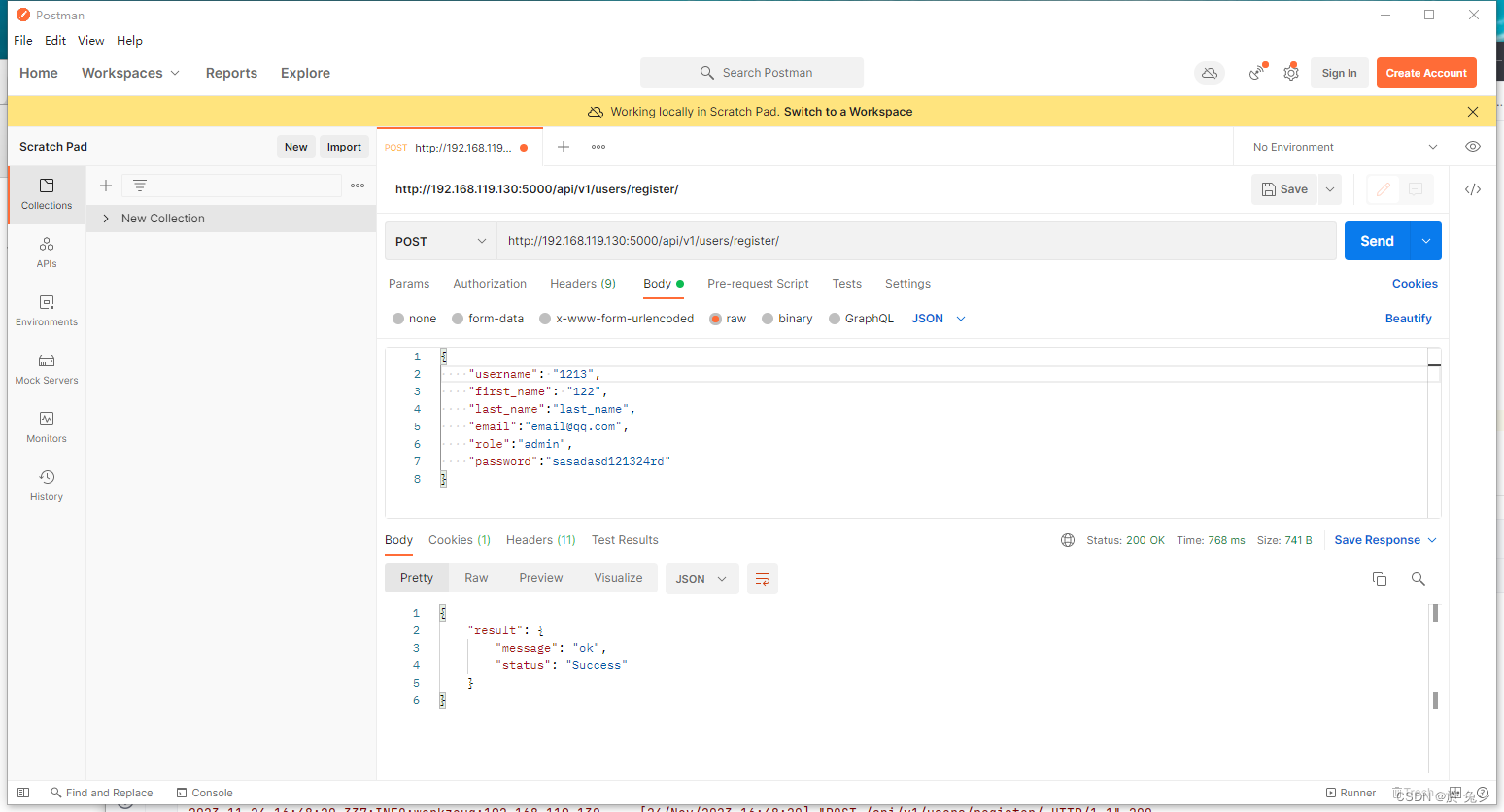The width and height of the screenshot is (1504, 812).
Task: Click Switch to a Workspace link
Action: tap(848, 112)
